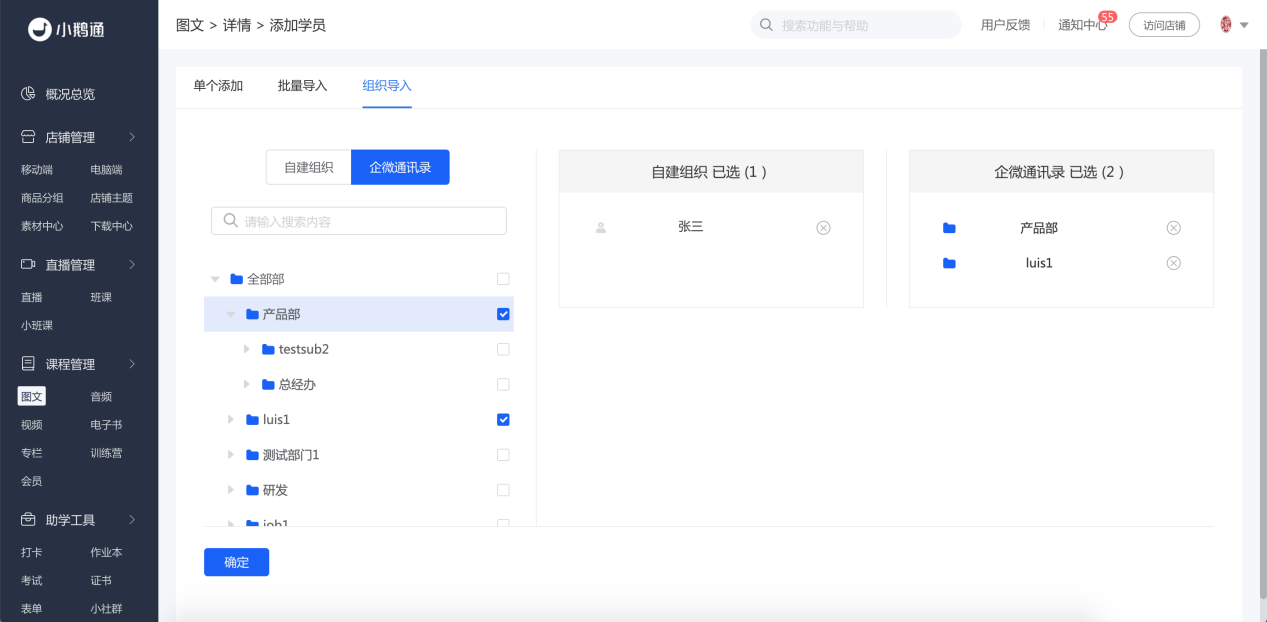Remove luis1 from the selected 企微通讯录 list
Image resolution: width=1267 pixels, height=622 pixels.
1174,263
